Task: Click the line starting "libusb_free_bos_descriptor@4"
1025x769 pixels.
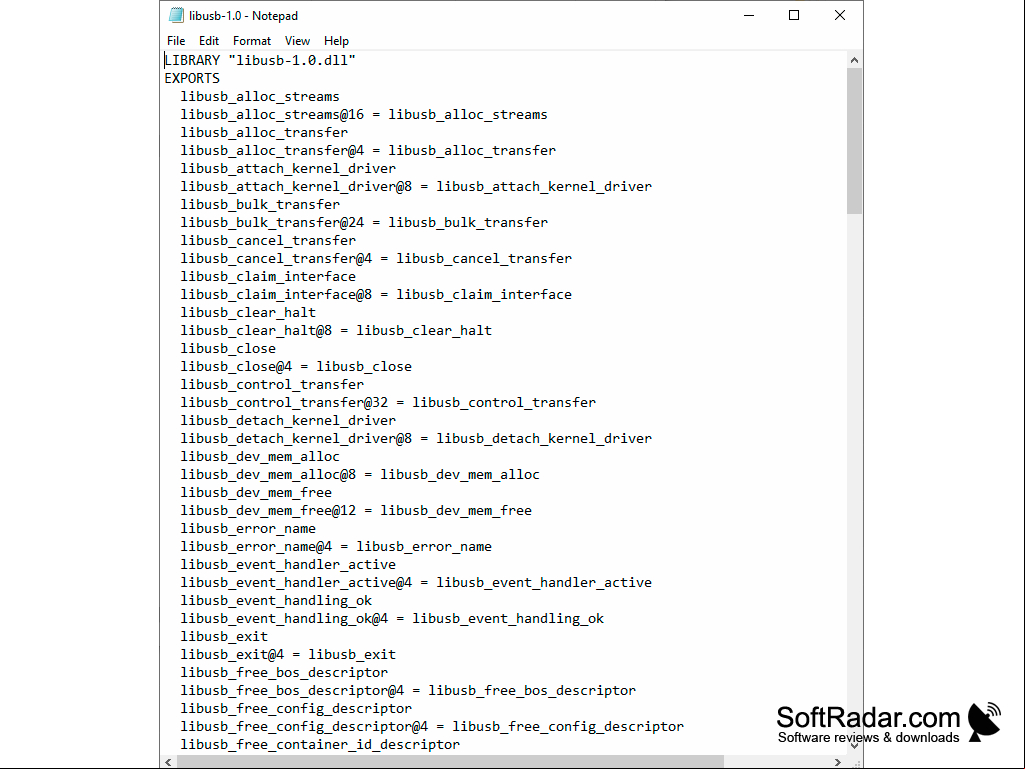Action: coord(409,691)
